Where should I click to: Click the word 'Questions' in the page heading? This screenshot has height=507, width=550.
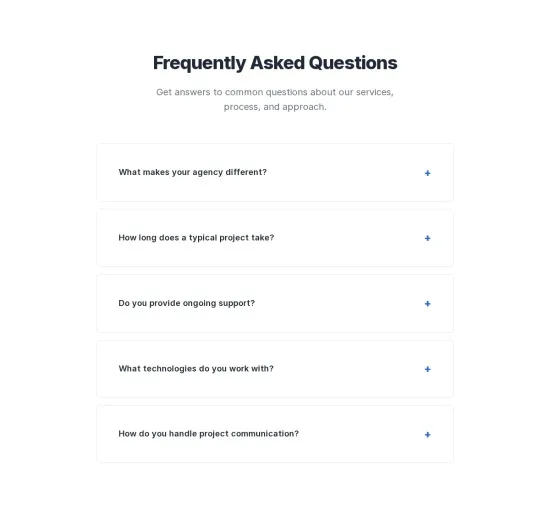(353, 64)
